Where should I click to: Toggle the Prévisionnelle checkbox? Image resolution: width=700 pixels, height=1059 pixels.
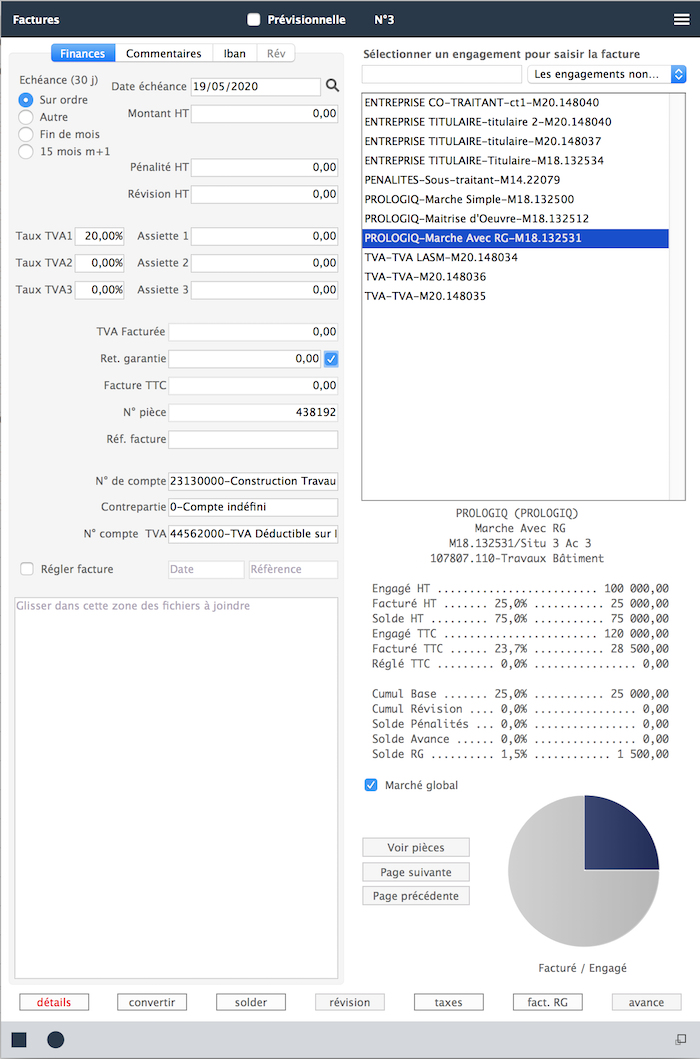click(253, 20)
